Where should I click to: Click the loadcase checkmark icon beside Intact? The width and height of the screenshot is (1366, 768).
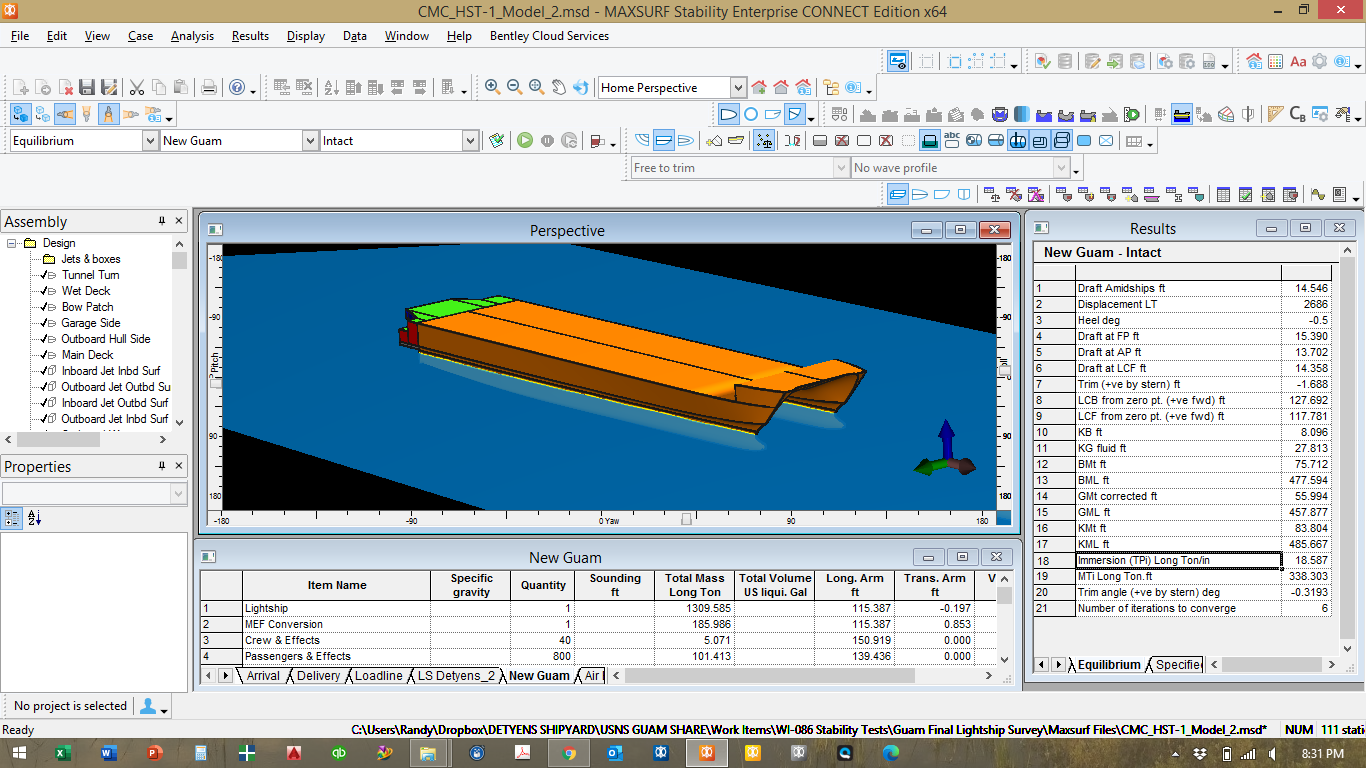coord(496,141)
